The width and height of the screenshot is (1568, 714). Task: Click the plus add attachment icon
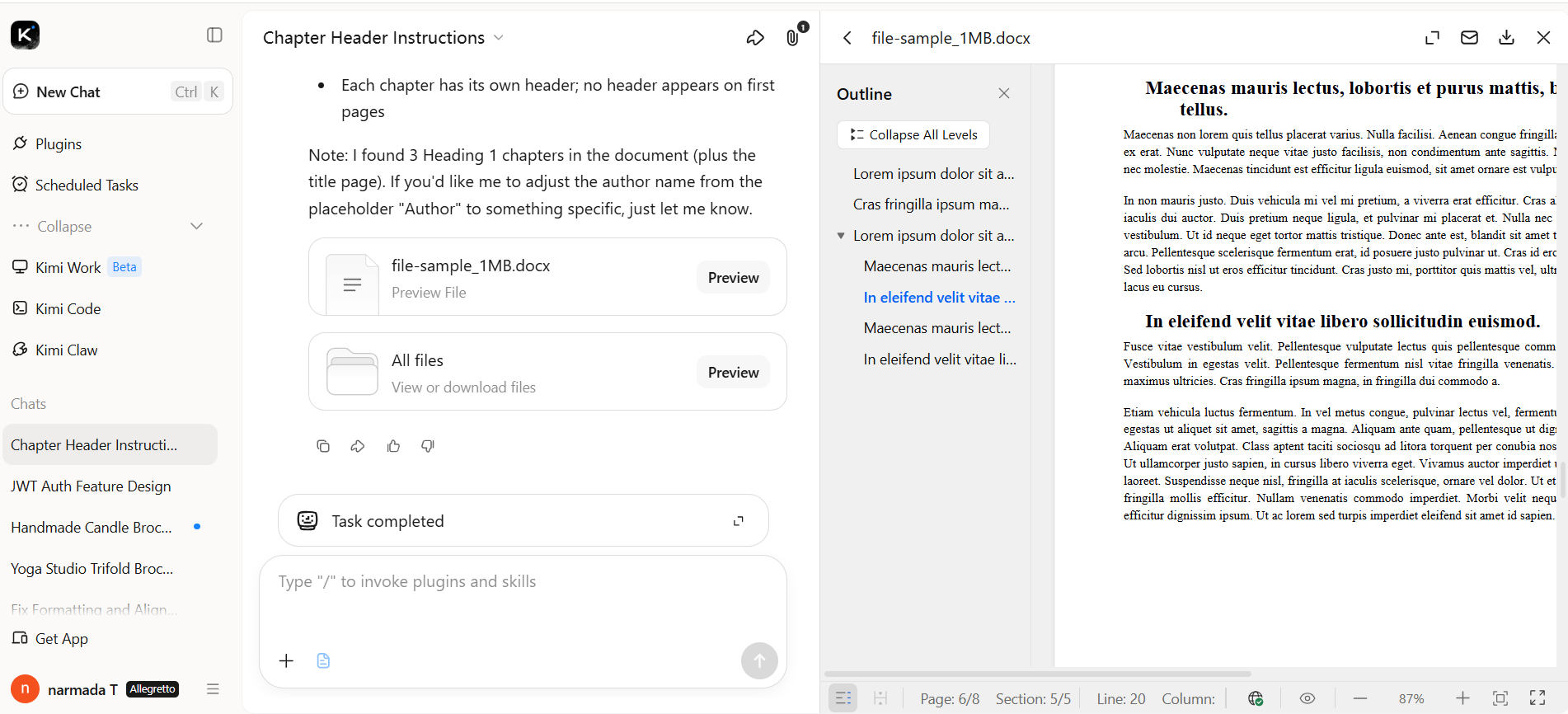point(286,660)
